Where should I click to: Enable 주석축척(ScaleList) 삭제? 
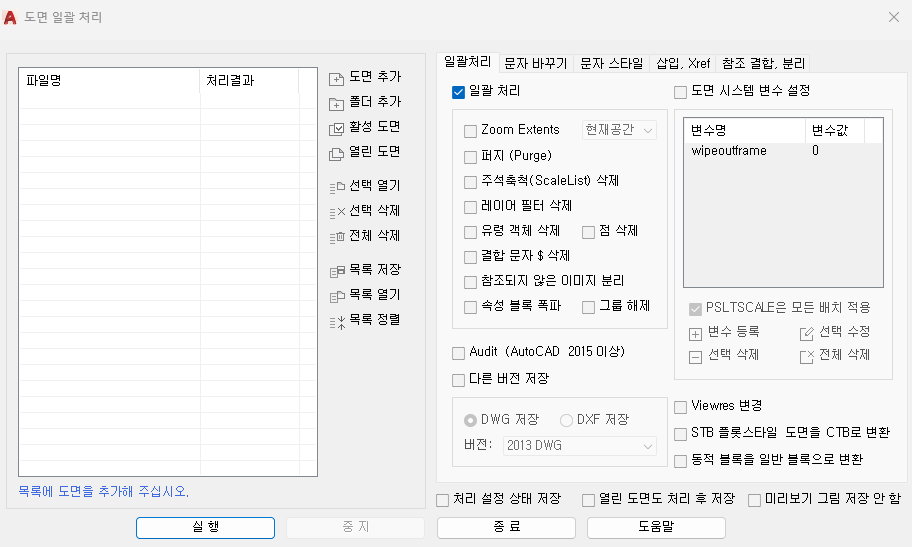[x=470, y=182]
